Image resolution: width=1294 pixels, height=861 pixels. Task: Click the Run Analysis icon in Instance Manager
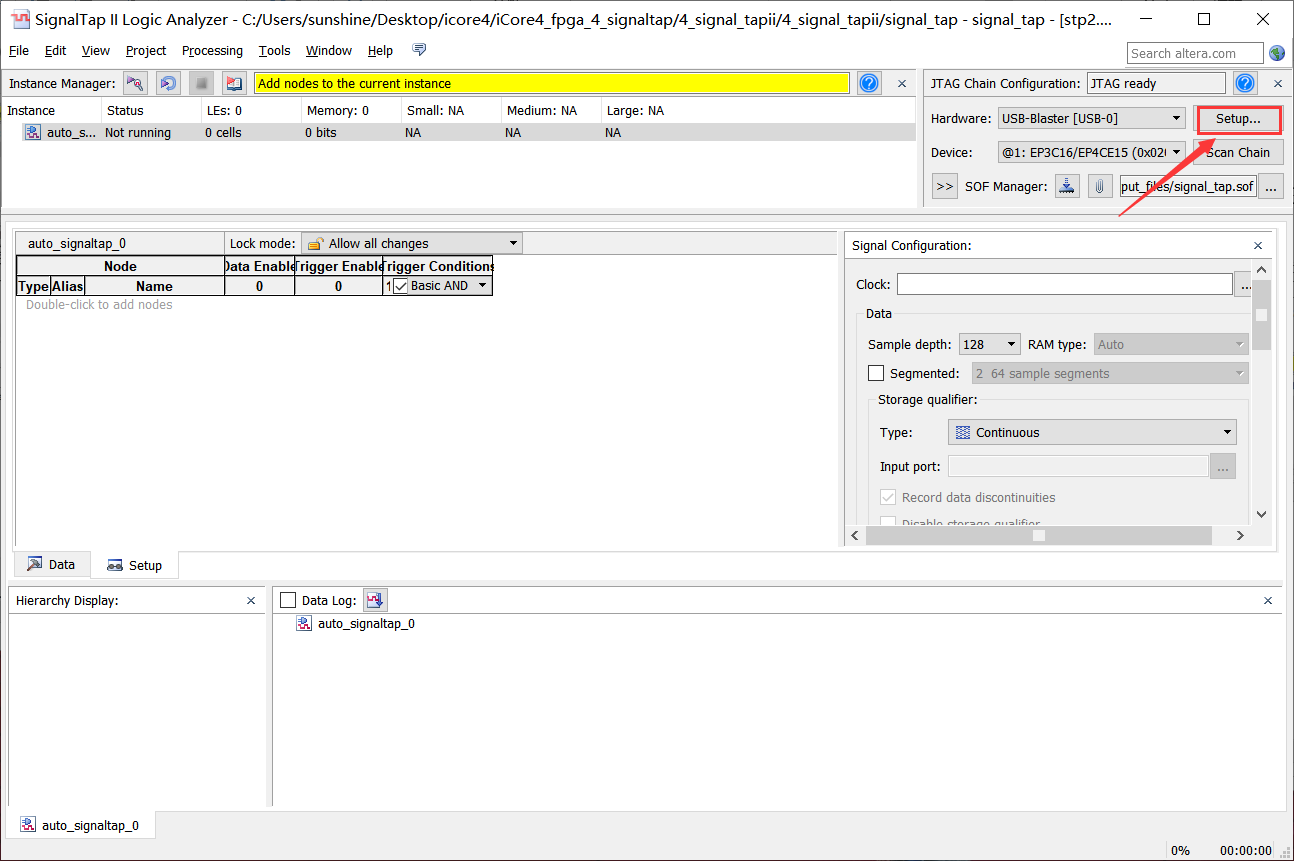pyautogui.click(x=135, y=84)
